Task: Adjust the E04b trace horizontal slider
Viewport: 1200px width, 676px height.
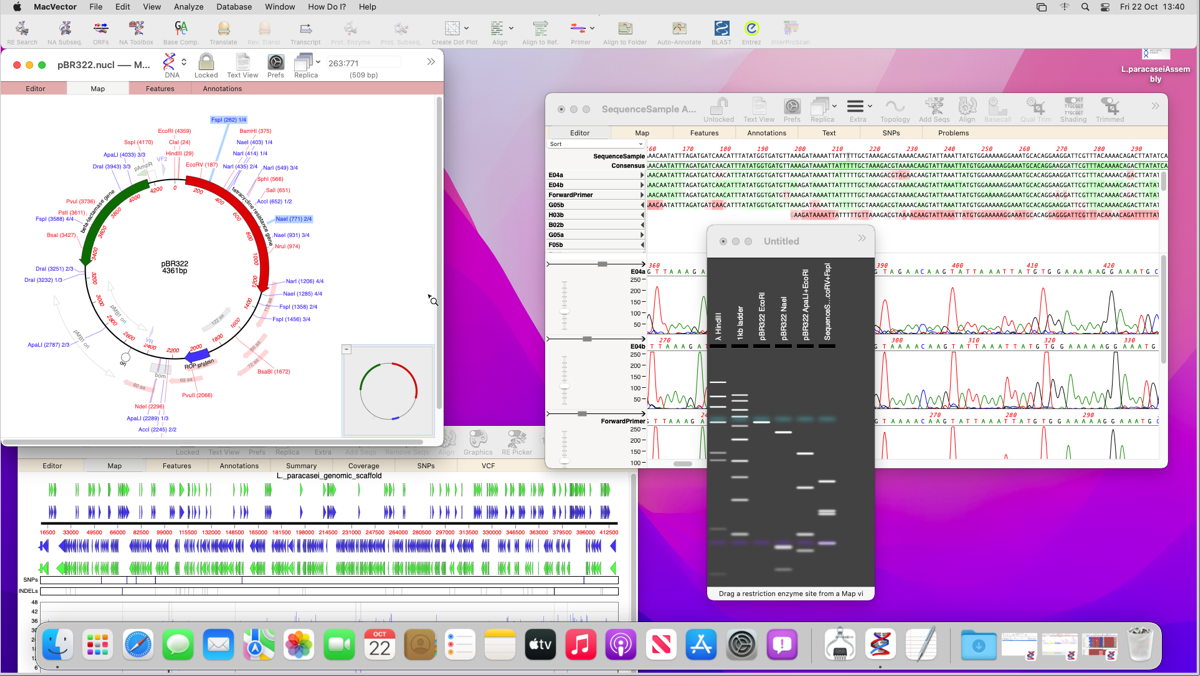Action: [x=587, y=339]
